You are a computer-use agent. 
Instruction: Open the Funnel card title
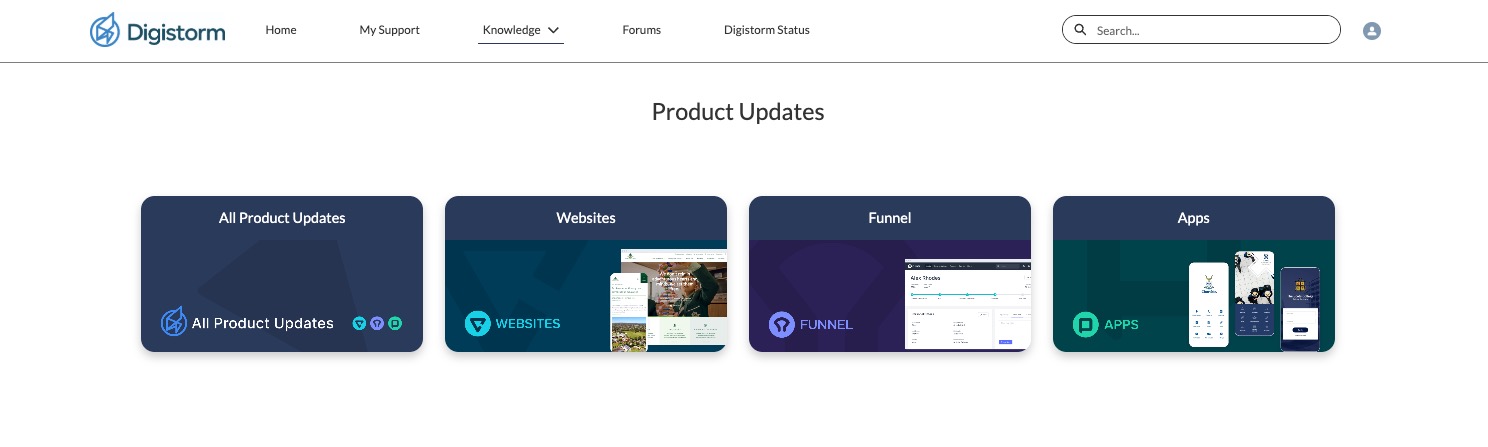[x=890, y=218]
